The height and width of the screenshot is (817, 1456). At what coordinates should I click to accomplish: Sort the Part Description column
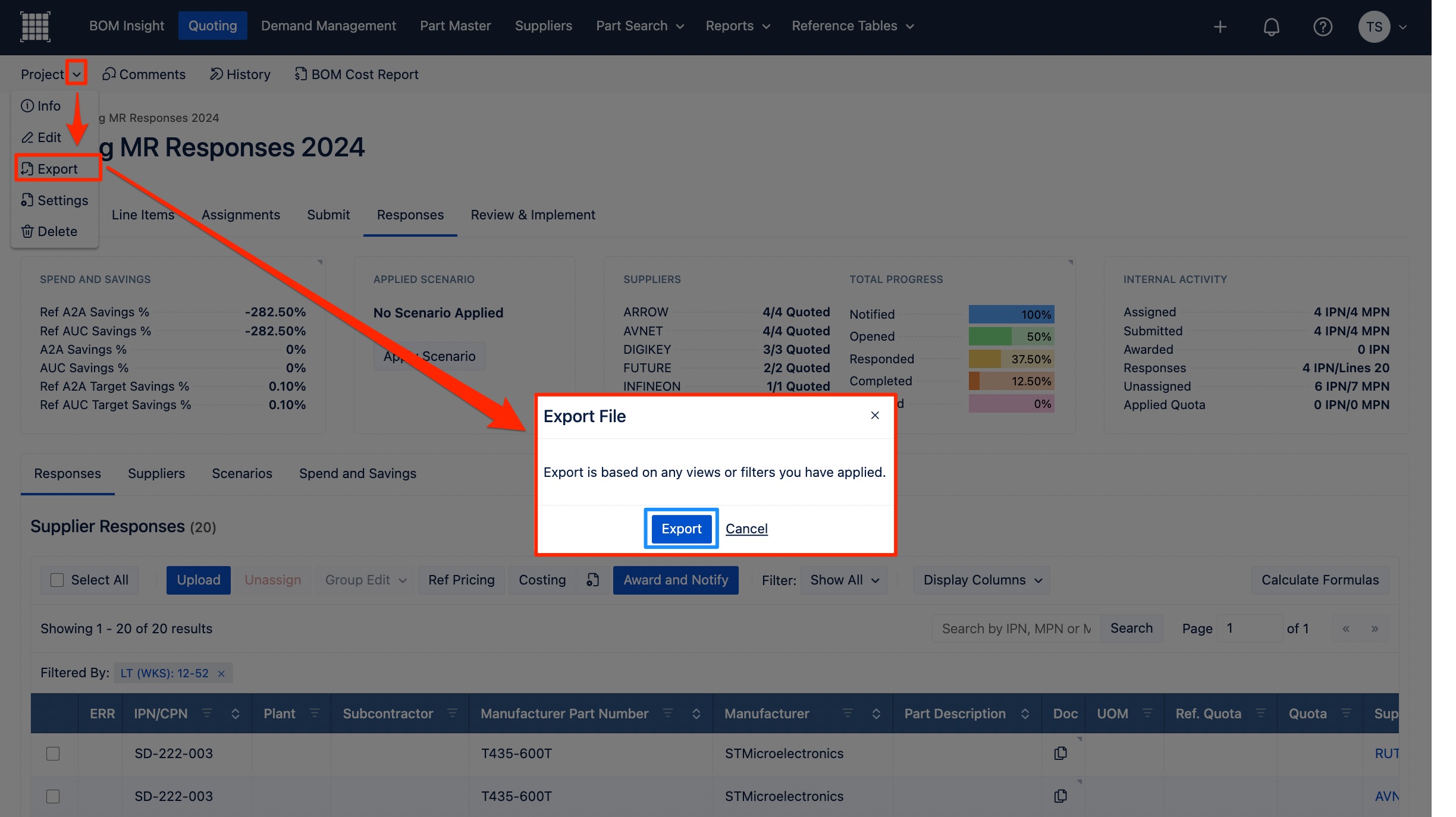(x=1025, y=714)
